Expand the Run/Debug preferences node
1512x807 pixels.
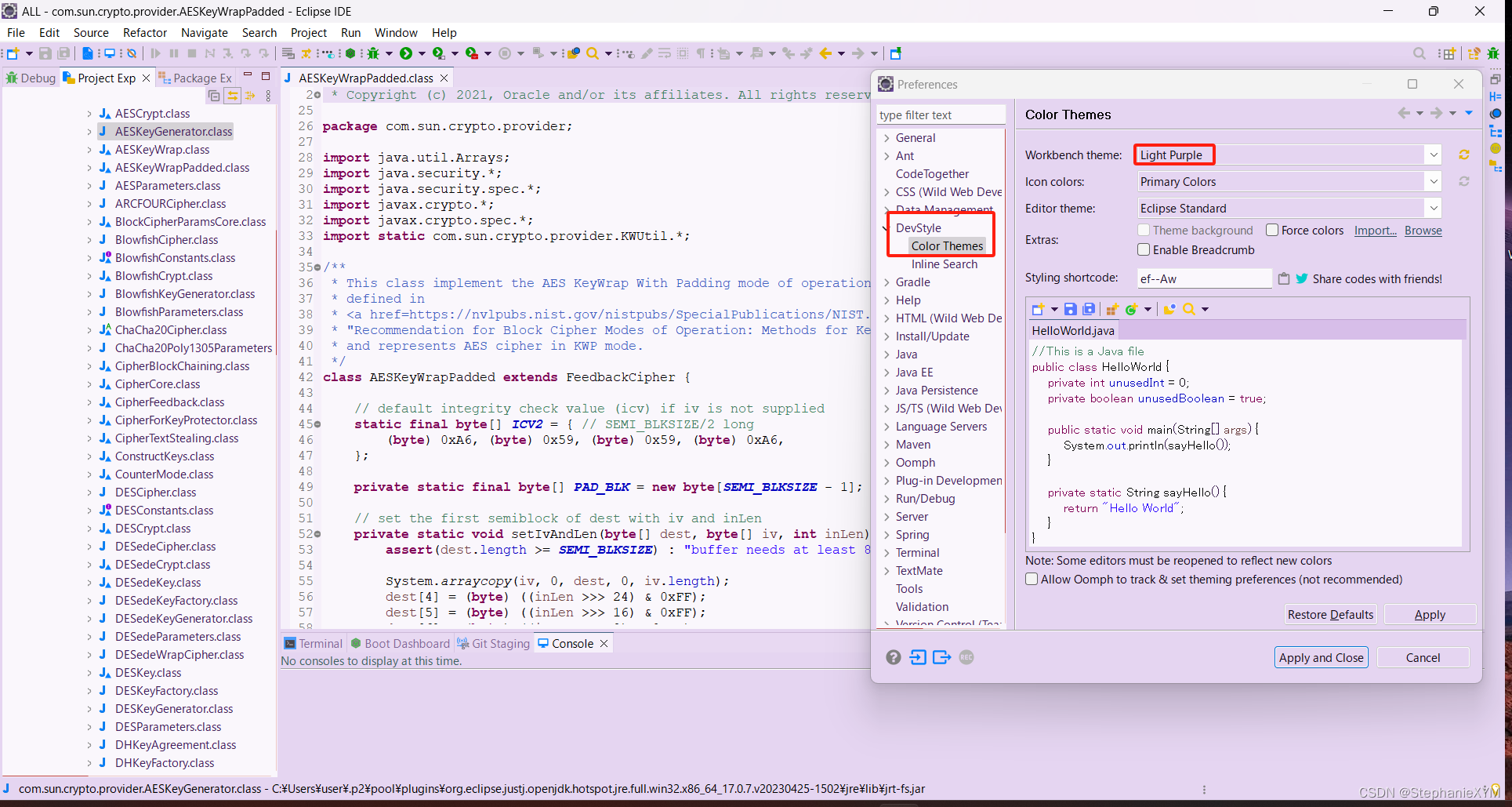tap(887, 499)
